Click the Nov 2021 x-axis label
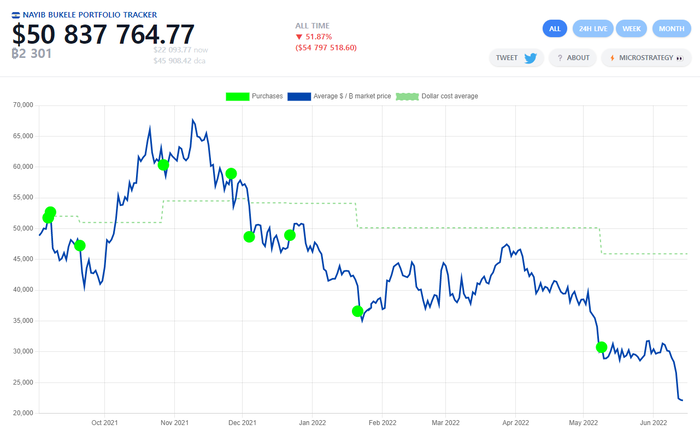700x436 pixels. point(175,423)
